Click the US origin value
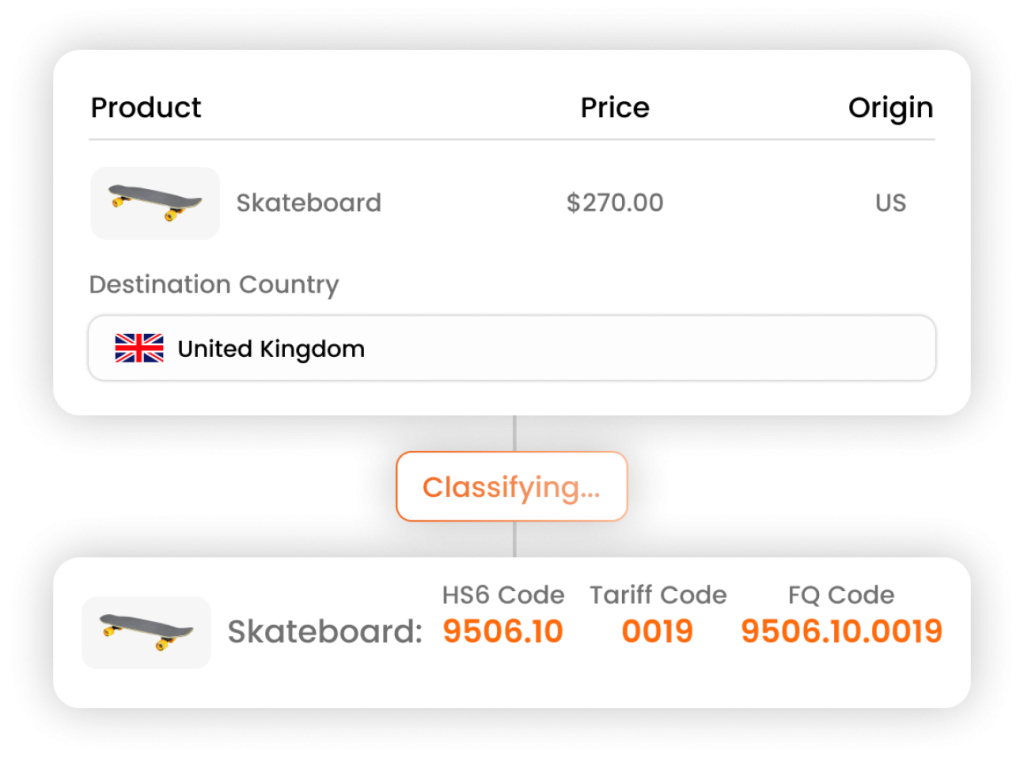This screenshot has width=1024, height=758. [890, 203]
